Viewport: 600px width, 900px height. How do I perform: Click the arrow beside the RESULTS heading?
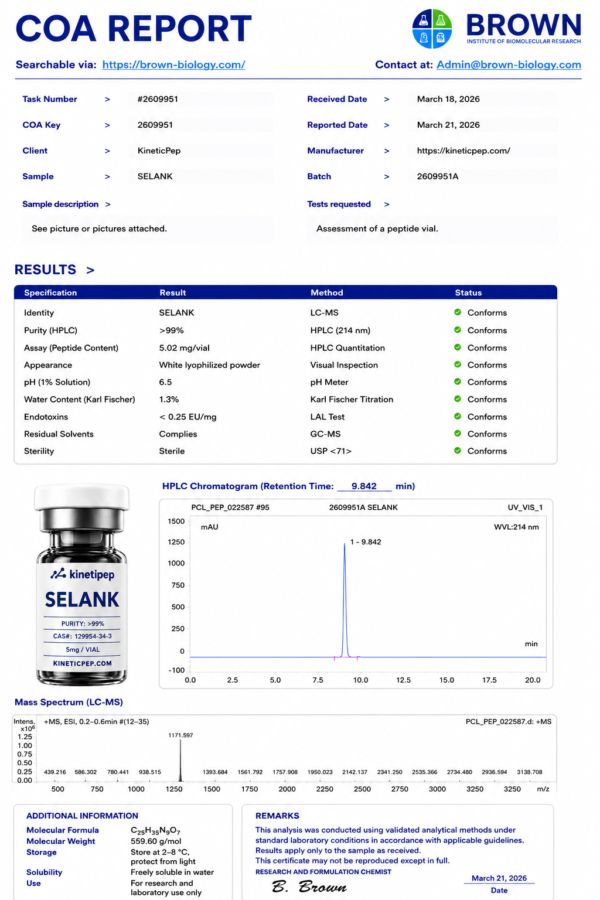(x=90, y=270)
